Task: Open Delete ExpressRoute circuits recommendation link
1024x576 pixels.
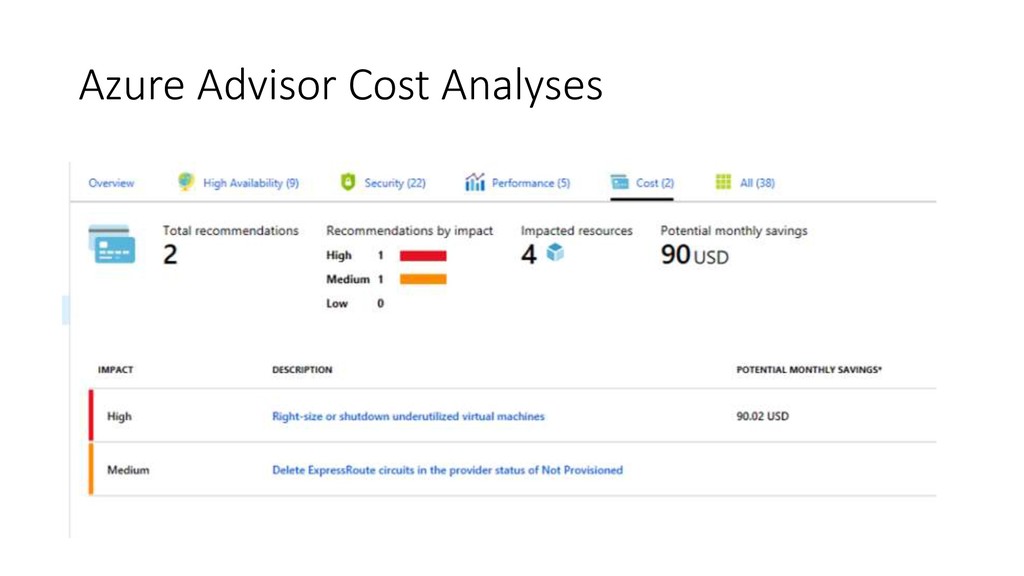Action: point(447,470)
